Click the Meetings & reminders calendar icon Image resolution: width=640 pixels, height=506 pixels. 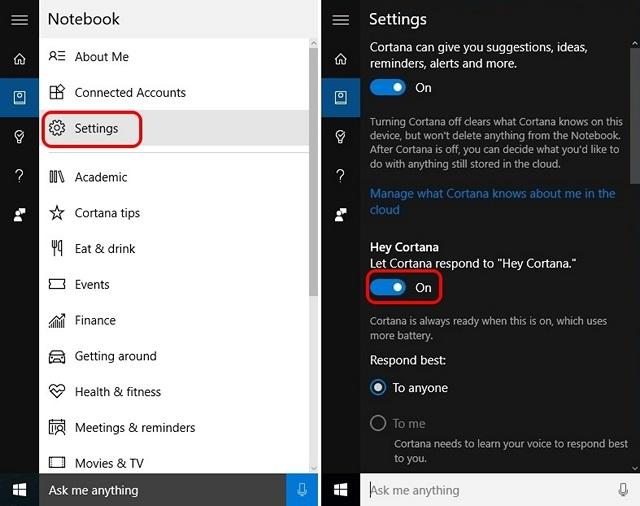pos(57,427)
